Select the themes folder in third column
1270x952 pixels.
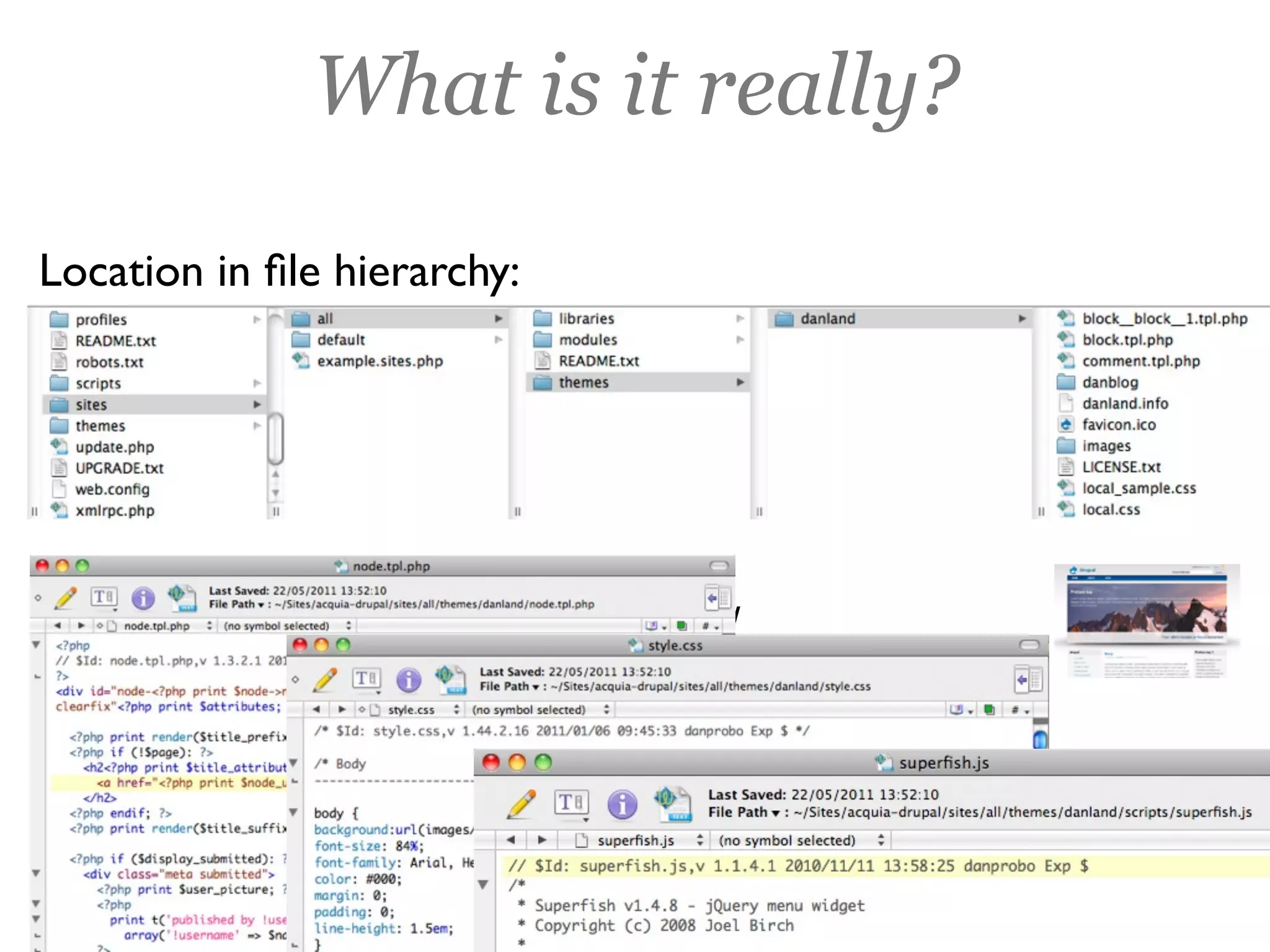click(638, 382)
